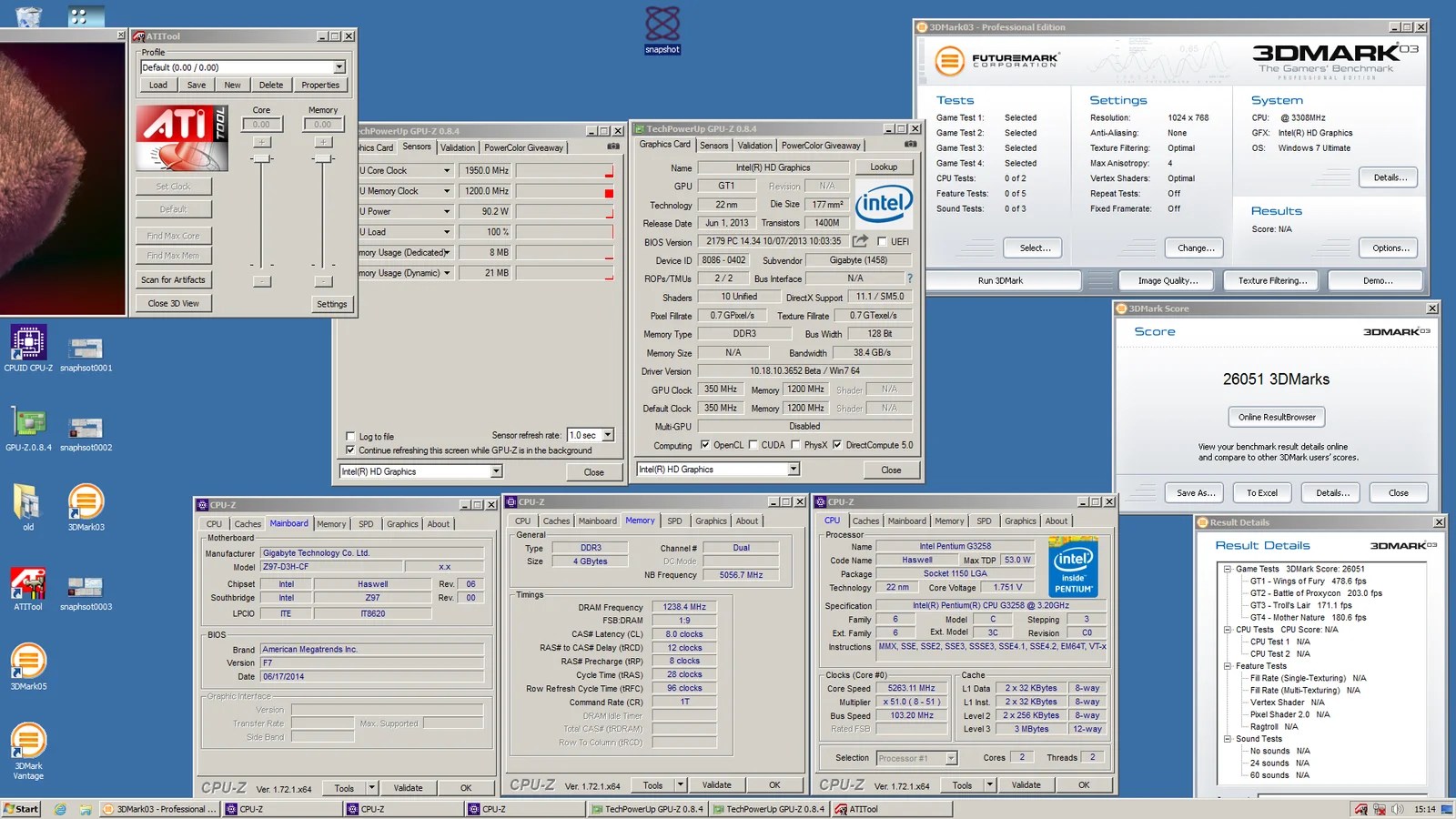Image resolution: width=1456 pixels, height=819 pixels.
Task: Click the Start button on the taskbar
Action: click(18, 809)
